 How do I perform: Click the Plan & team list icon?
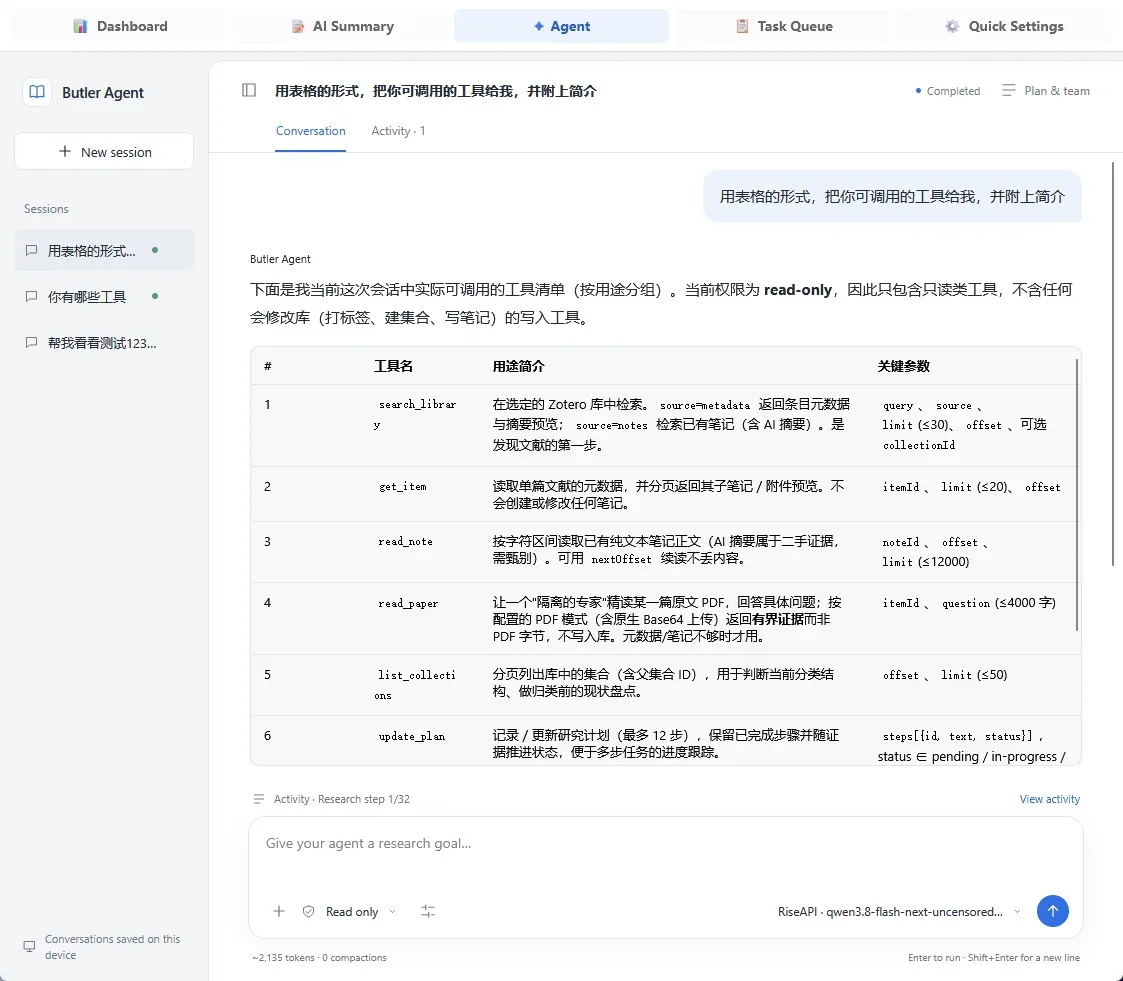click(x=1008, y=90)
